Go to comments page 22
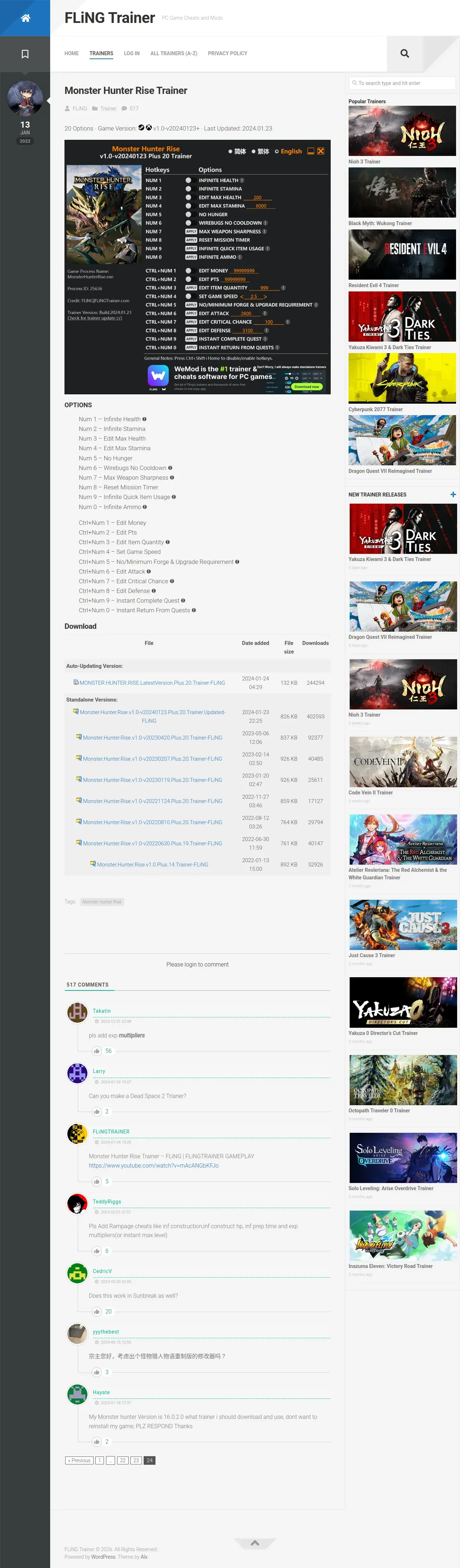The image size is (460, 1568). (x=123, y=1461)
